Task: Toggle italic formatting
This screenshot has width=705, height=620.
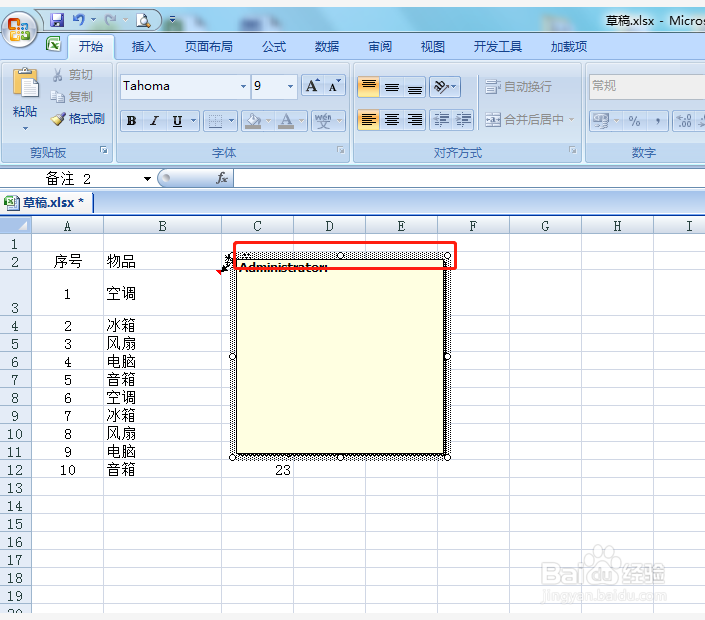Action: pyautogui.click(x=154, y=120)
